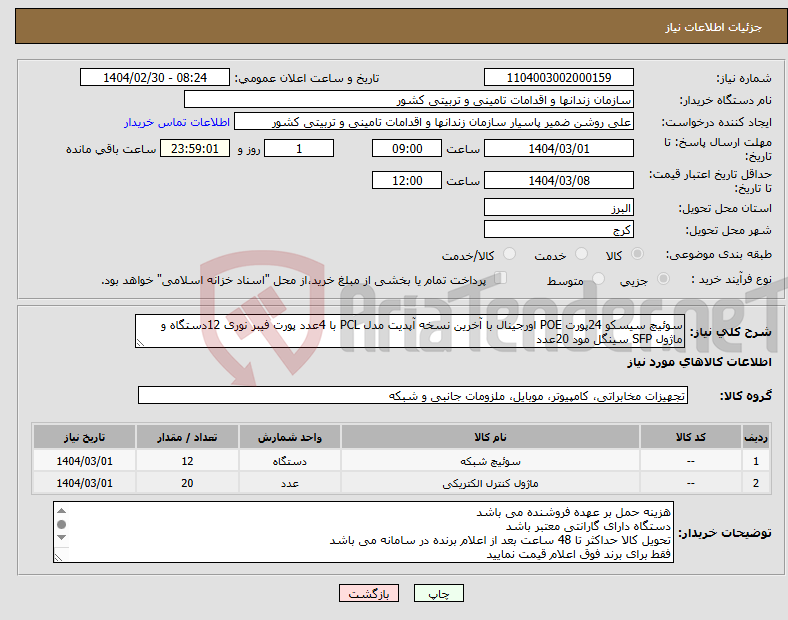
Task: Click the توضیحات خریدار label
Action: pos(725,533)
